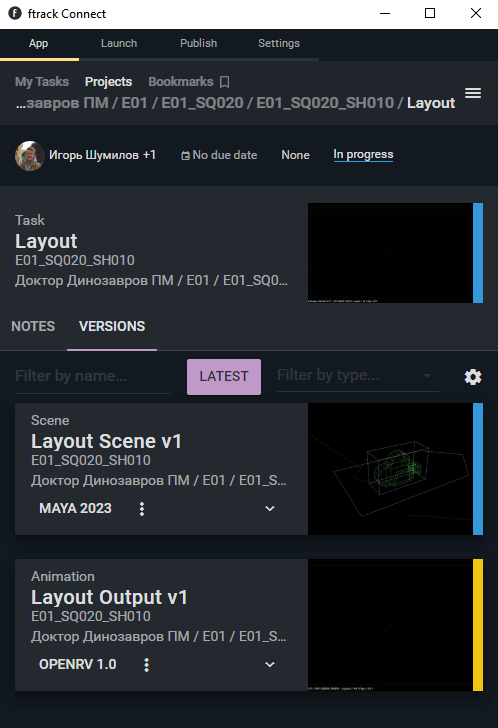
Task: Select the VERSIONS tab
Action: pos(112,326)
